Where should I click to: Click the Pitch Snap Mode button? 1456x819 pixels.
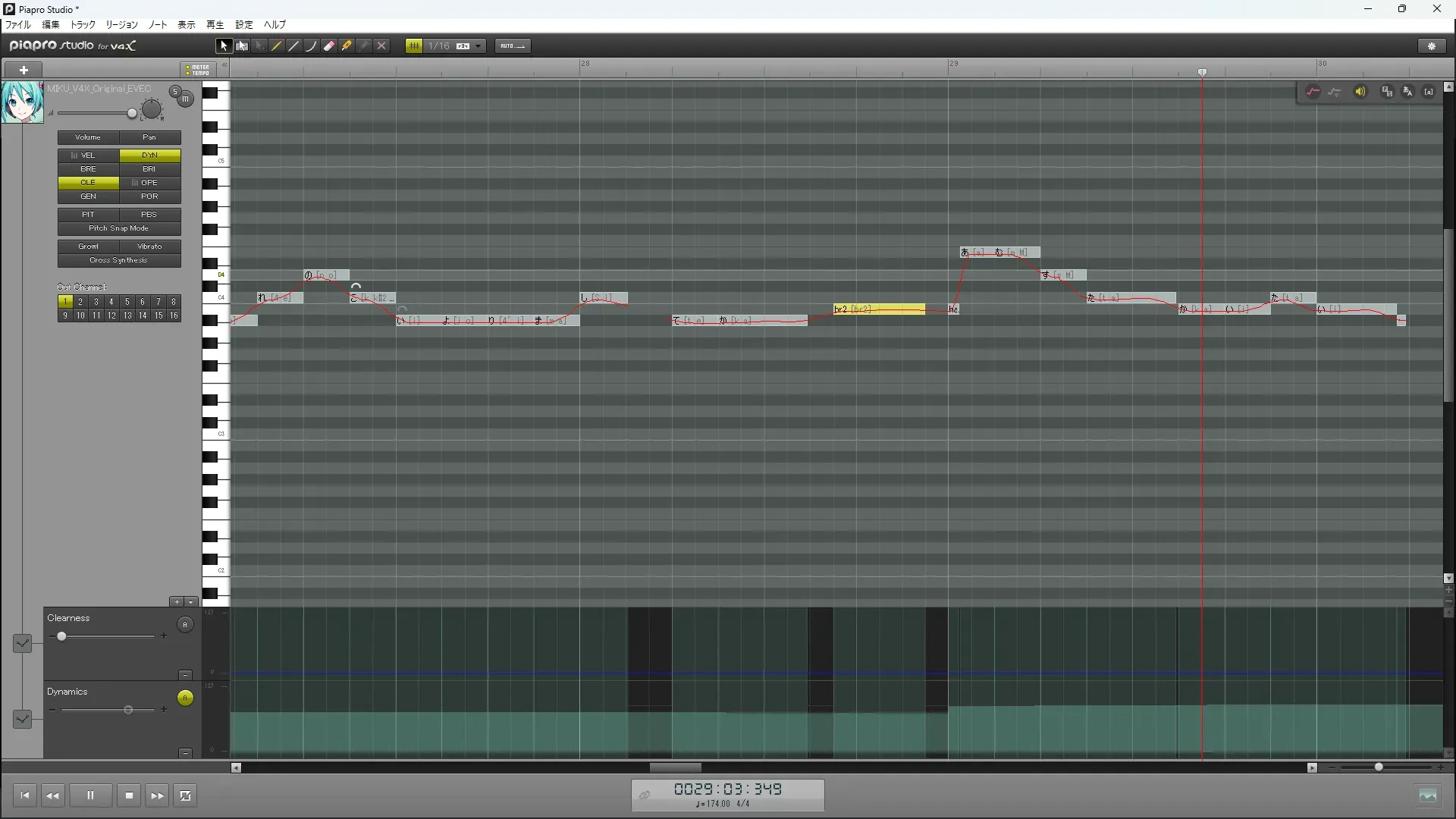(119, 228)
